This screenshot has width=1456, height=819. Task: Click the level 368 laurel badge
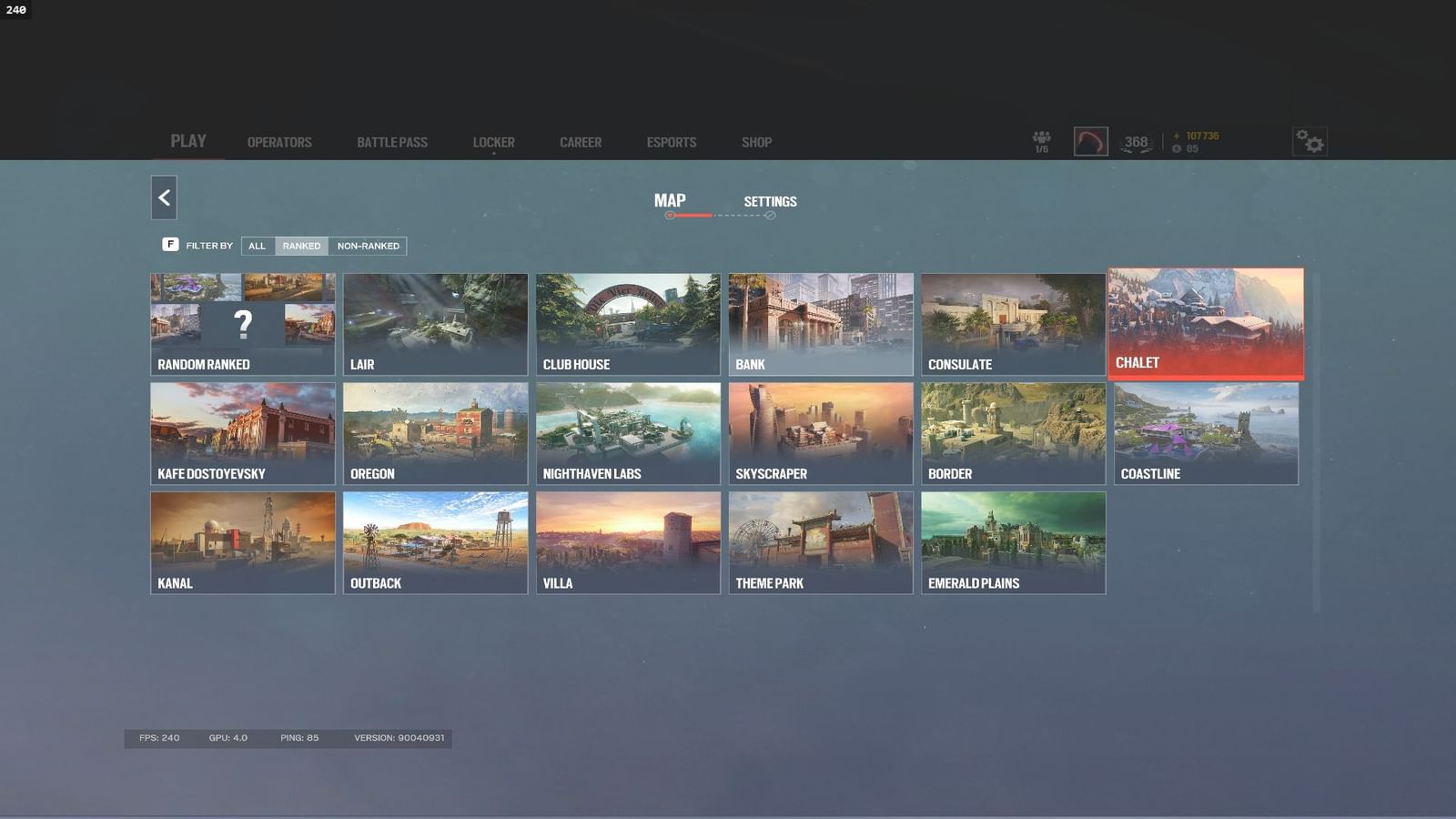[1136, 141]
